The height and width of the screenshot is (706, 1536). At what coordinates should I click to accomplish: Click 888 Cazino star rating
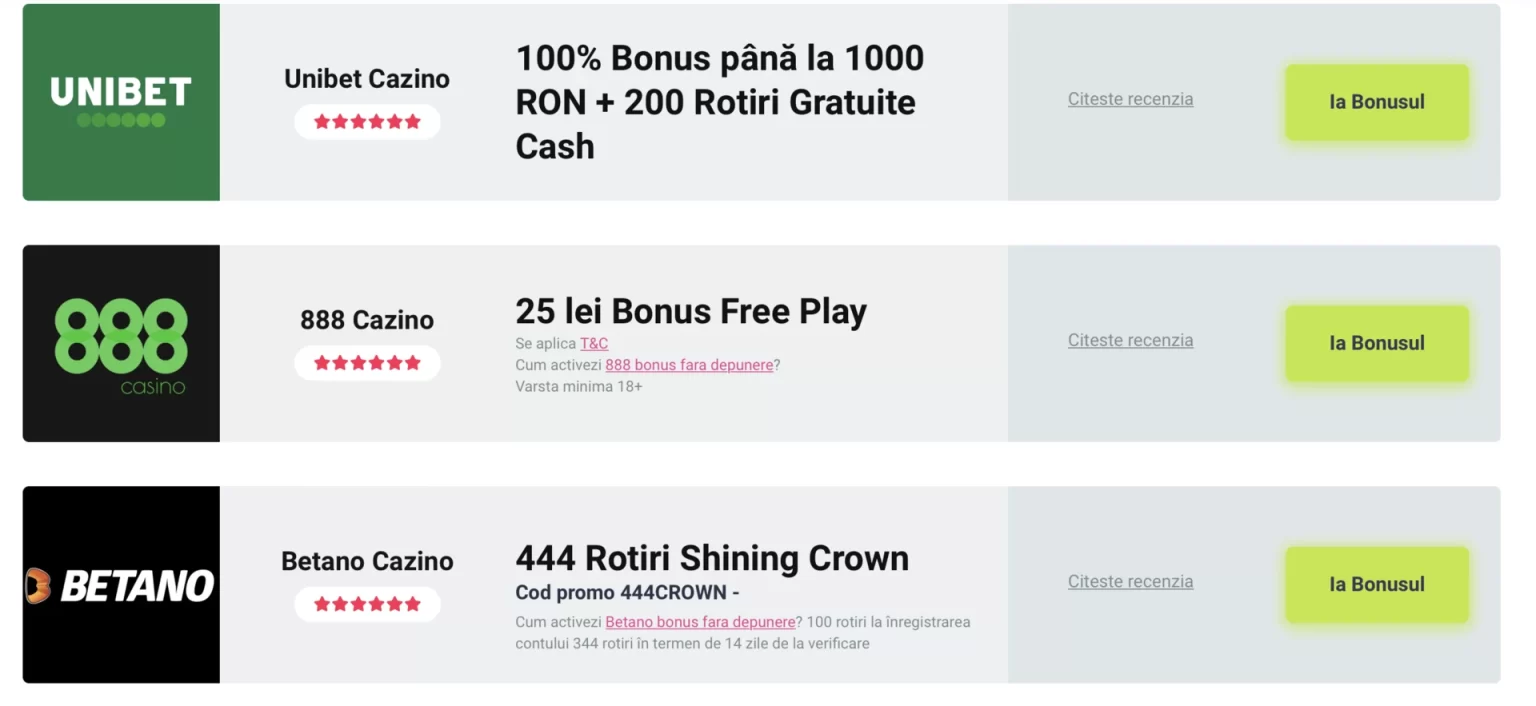click(x=367, y=363)
